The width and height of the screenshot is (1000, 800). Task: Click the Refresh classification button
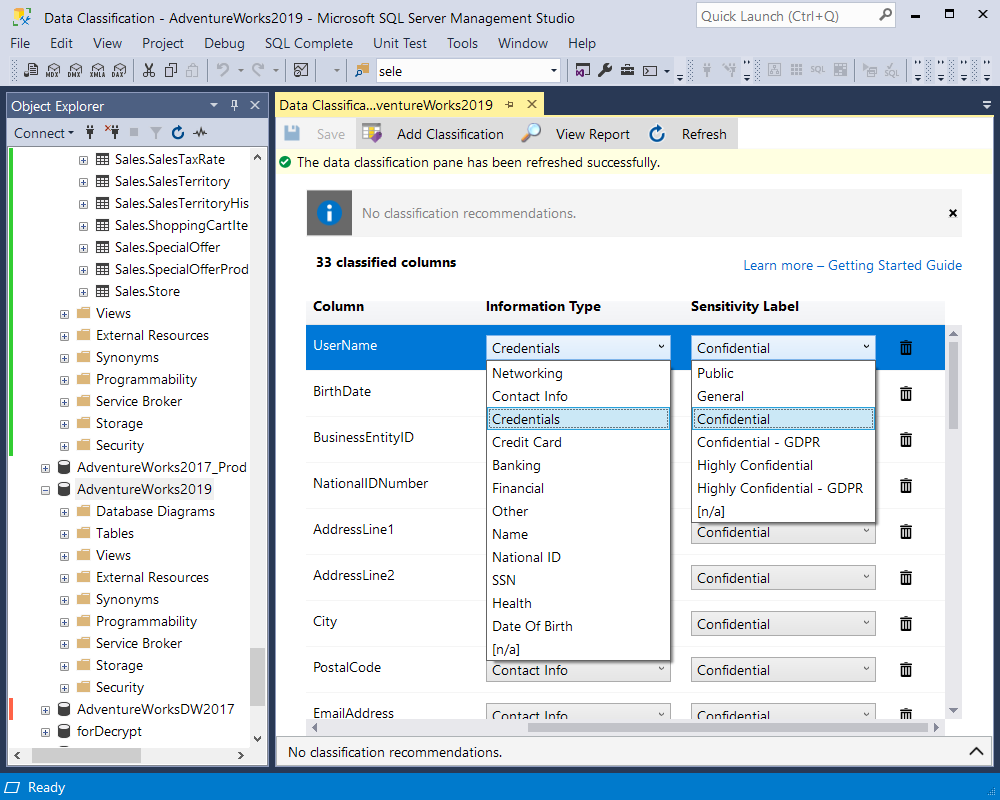tap(688, 134)
